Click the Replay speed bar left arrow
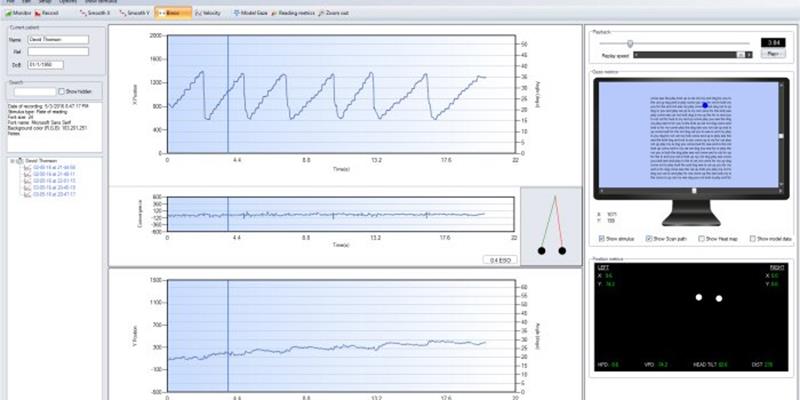Image resolution: width=800 pixels, height=400 pixels. point(636,55)
